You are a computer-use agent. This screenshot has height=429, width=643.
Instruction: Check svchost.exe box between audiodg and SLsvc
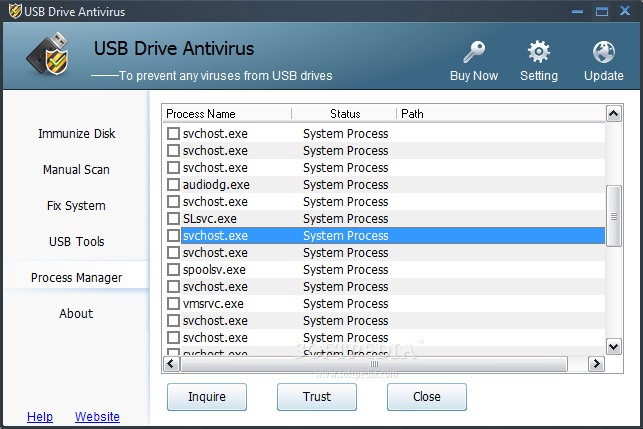(173, 201)
